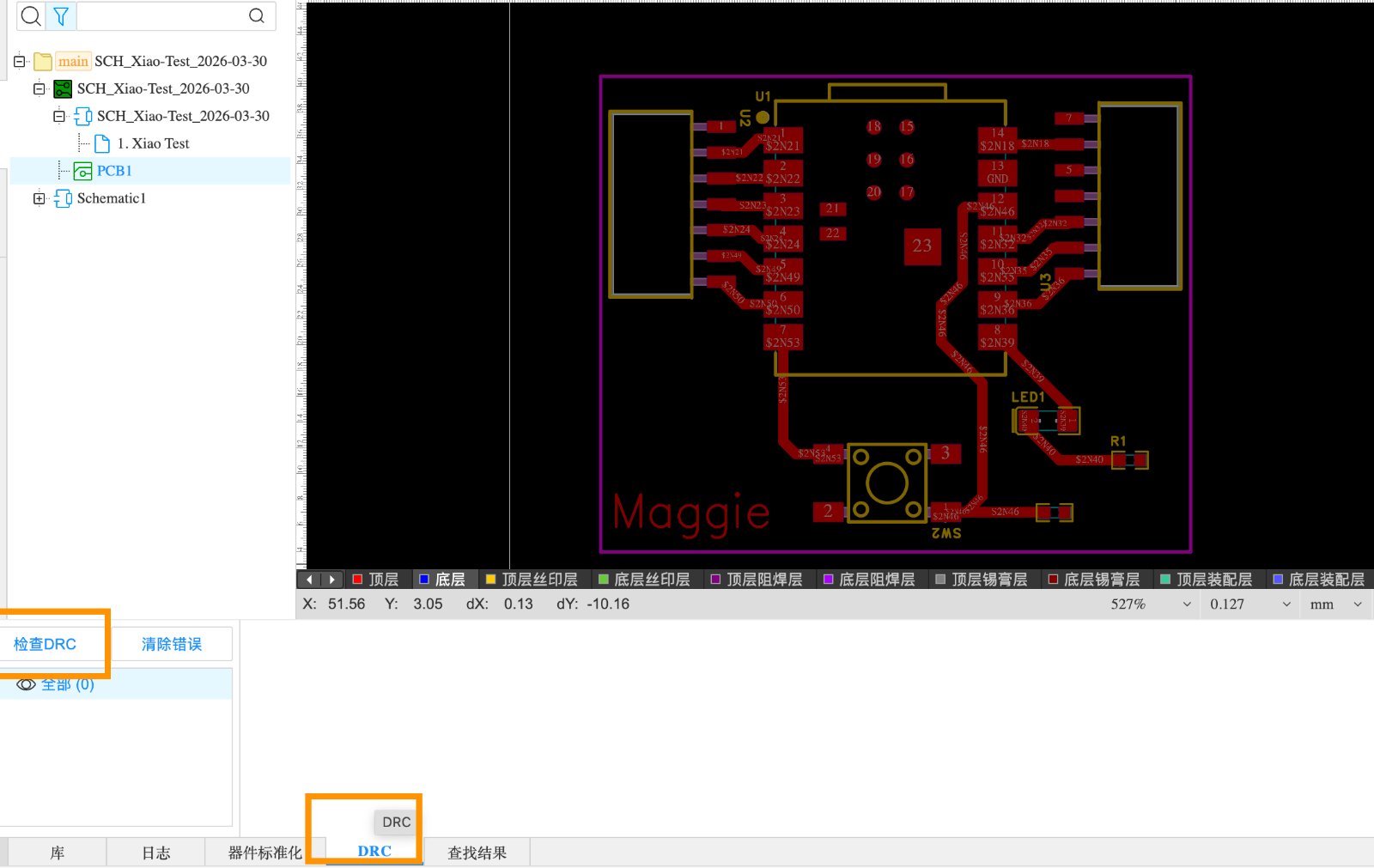The image size is (1374, 868).
Task: Click the Maggie text on the board
Action: tap(691, 513)
